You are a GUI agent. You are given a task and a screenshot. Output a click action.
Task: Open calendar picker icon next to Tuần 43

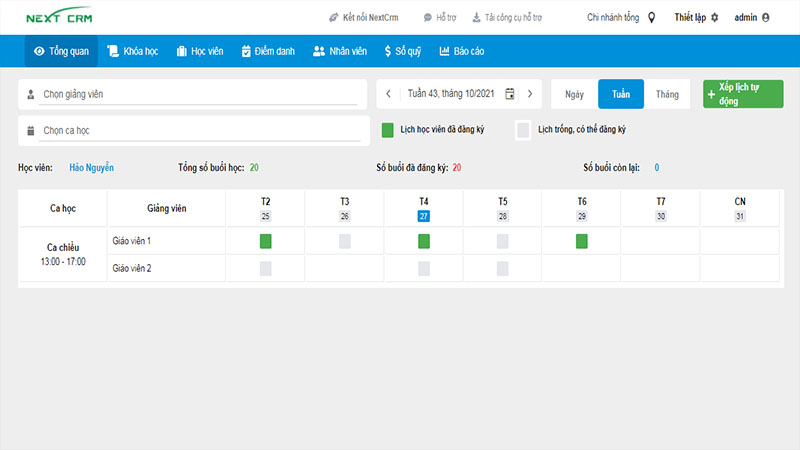pos(510,94)
